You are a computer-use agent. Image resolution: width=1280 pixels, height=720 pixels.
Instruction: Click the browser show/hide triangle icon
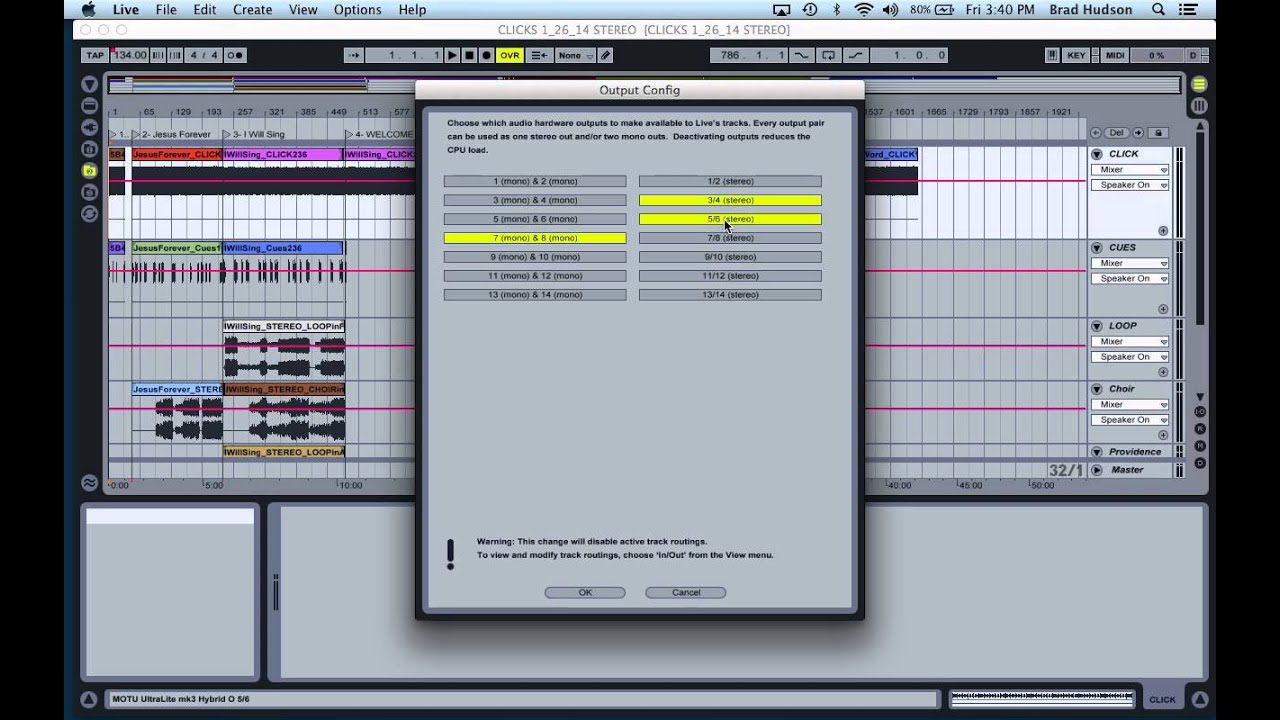[89, 84]
